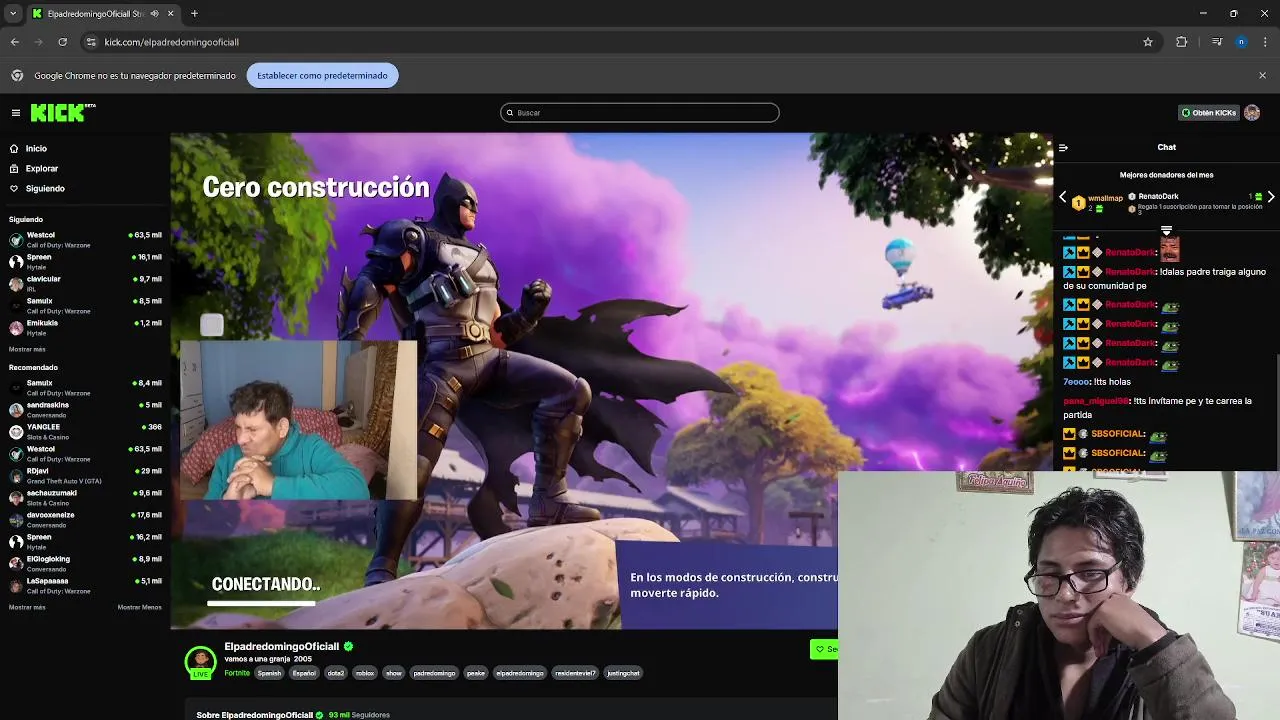Click the peake tag
Viewport: 1280px width, 720px height.
click(476, 673)
